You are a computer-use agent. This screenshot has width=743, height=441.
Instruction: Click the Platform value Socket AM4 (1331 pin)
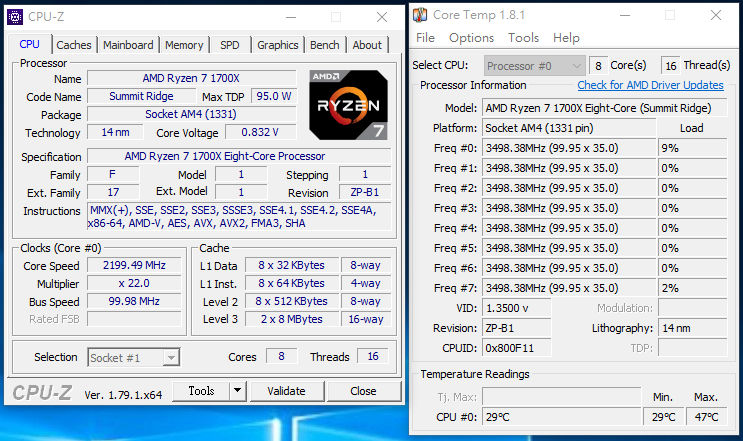[569, 128]
